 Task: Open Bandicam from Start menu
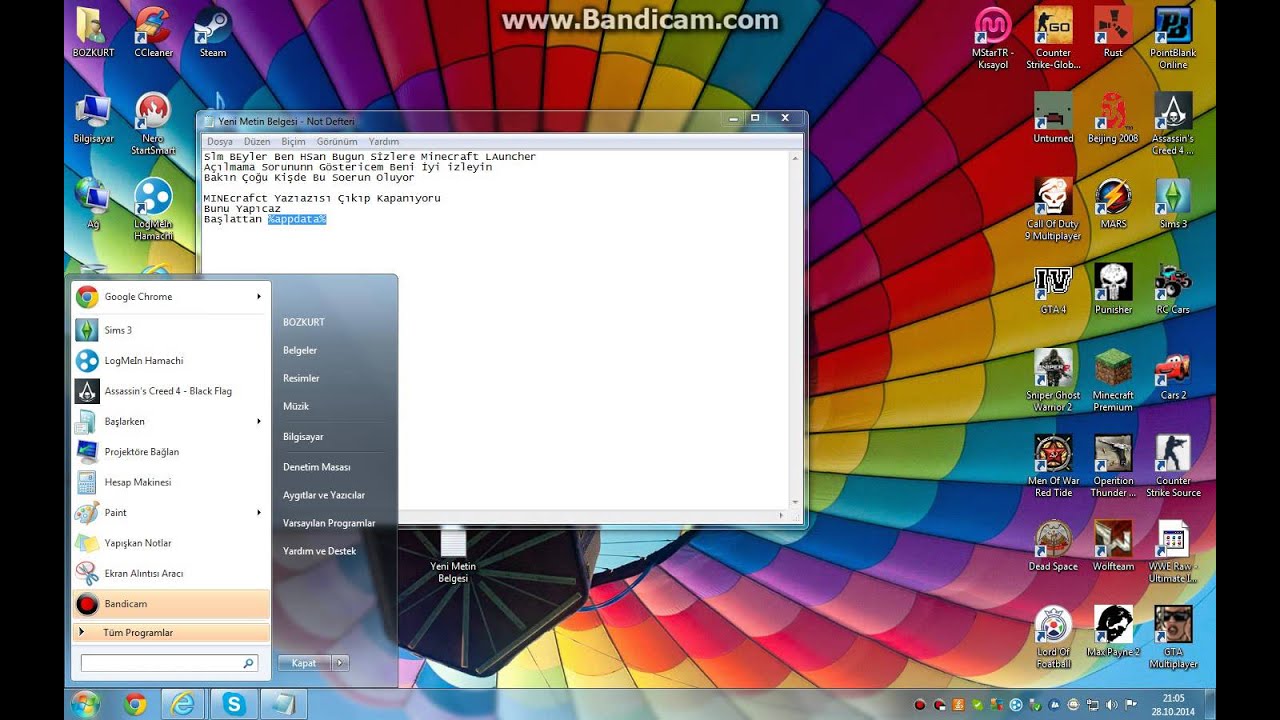pyautogui.click(x=172, y=604)
